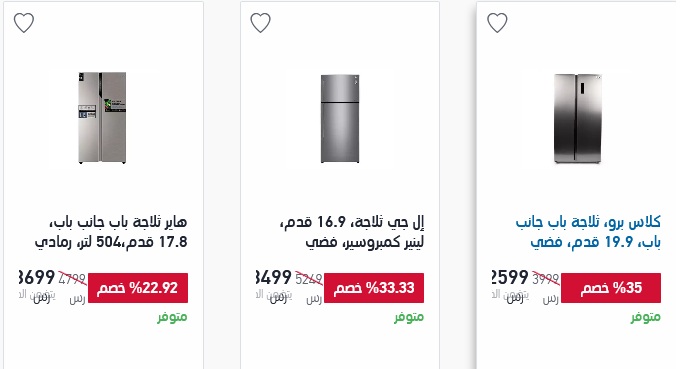Click the 33.33% discount badge

click(x=374, y=288)
